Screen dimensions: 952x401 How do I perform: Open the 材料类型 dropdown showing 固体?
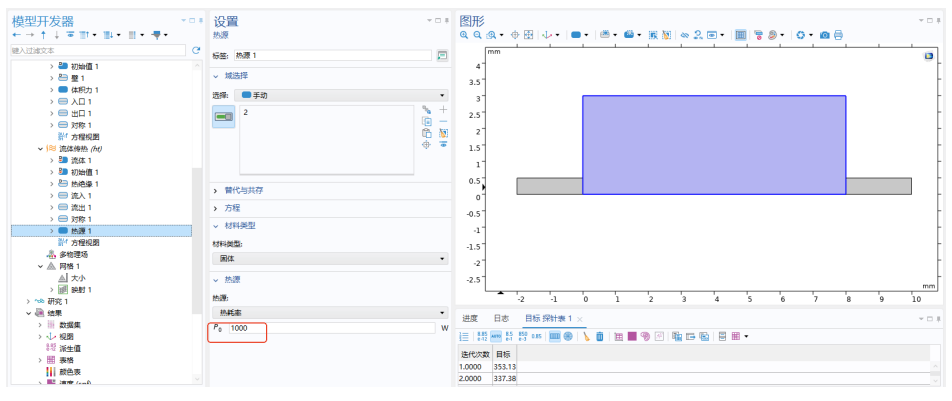330,259
